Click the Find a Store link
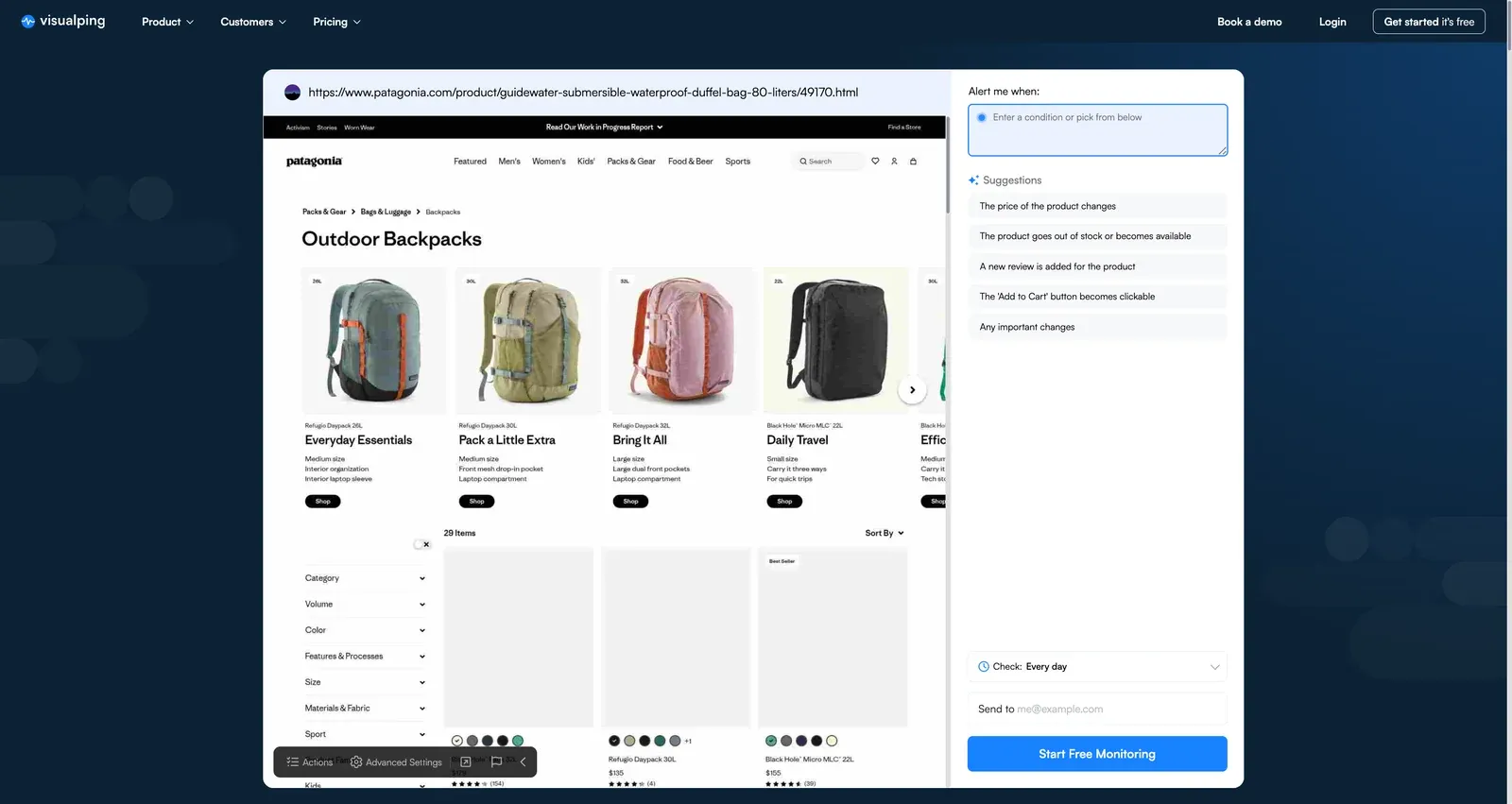The image size is (1512, 804). pos(904,127)
